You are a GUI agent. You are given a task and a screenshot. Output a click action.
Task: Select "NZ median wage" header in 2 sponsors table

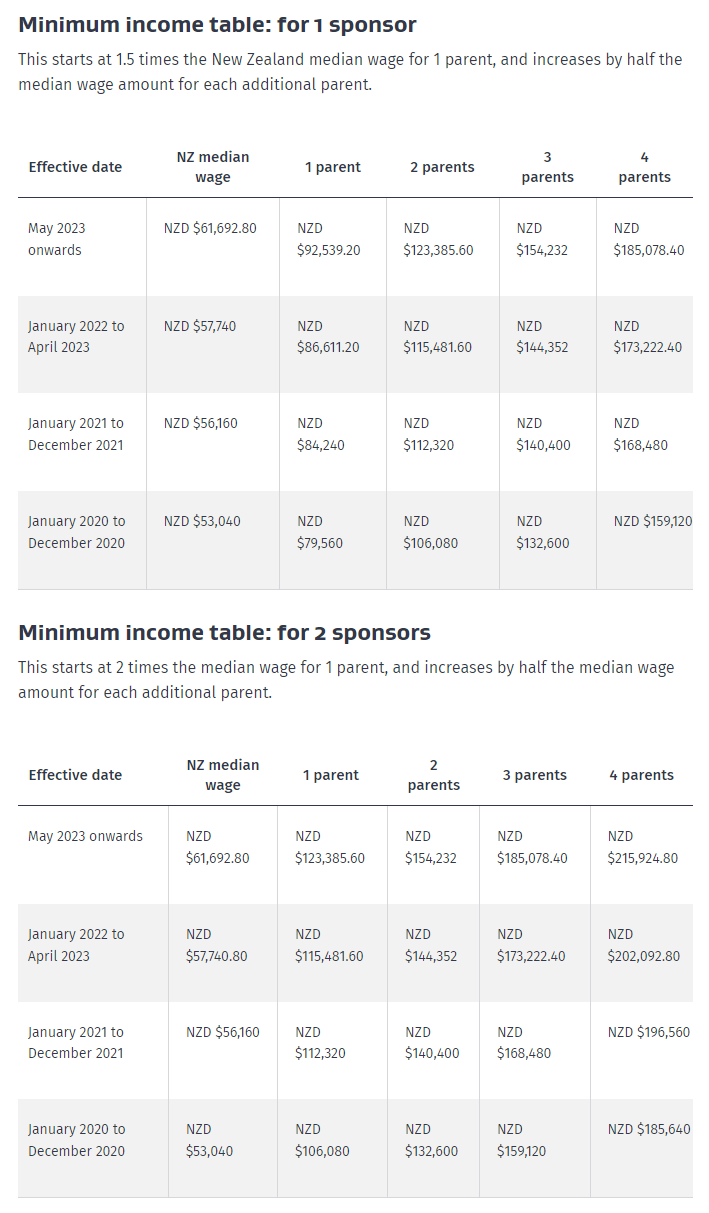222,775
